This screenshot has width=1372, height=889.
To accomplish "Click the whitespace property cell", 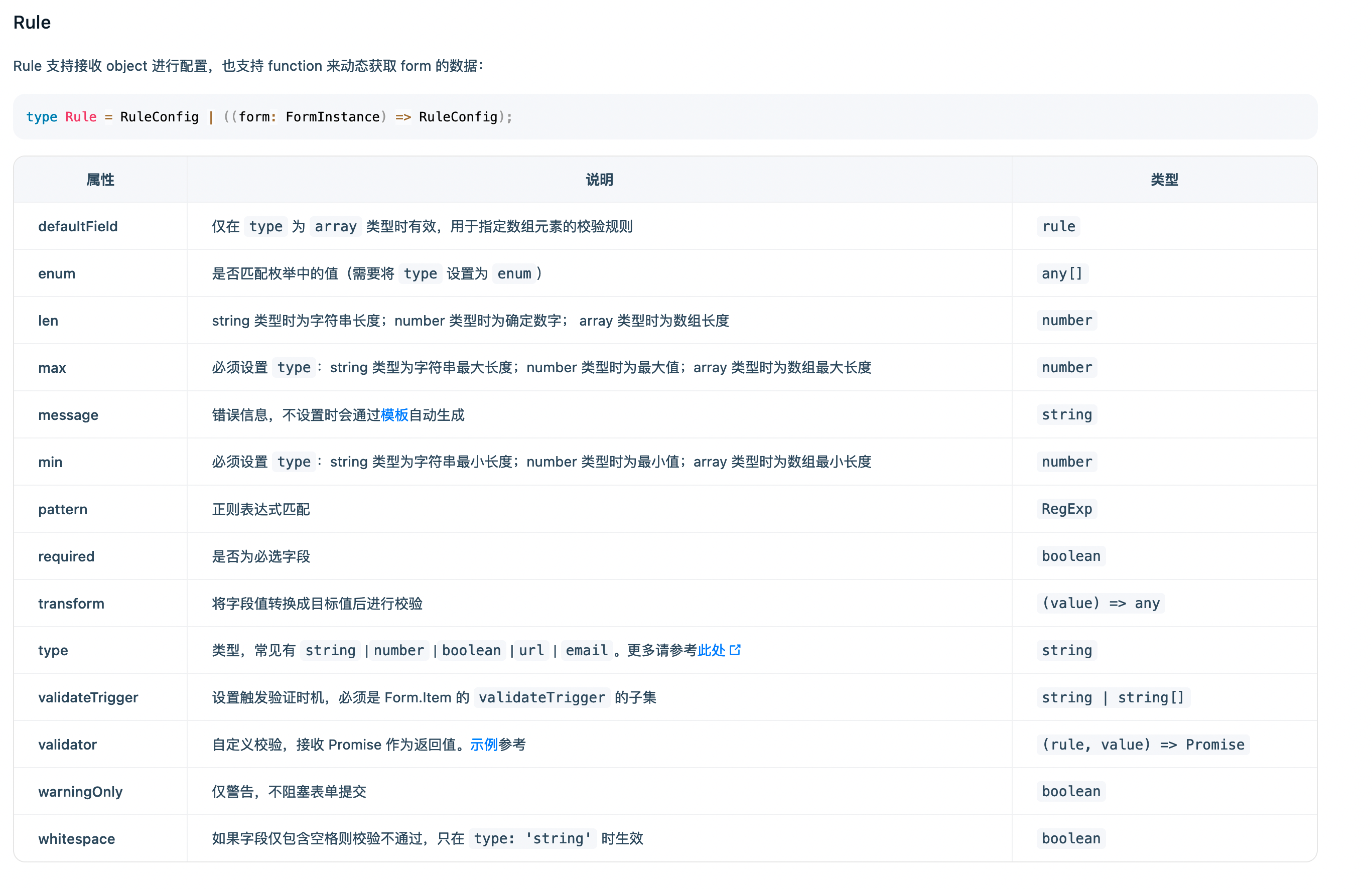I will click(77, 838).
